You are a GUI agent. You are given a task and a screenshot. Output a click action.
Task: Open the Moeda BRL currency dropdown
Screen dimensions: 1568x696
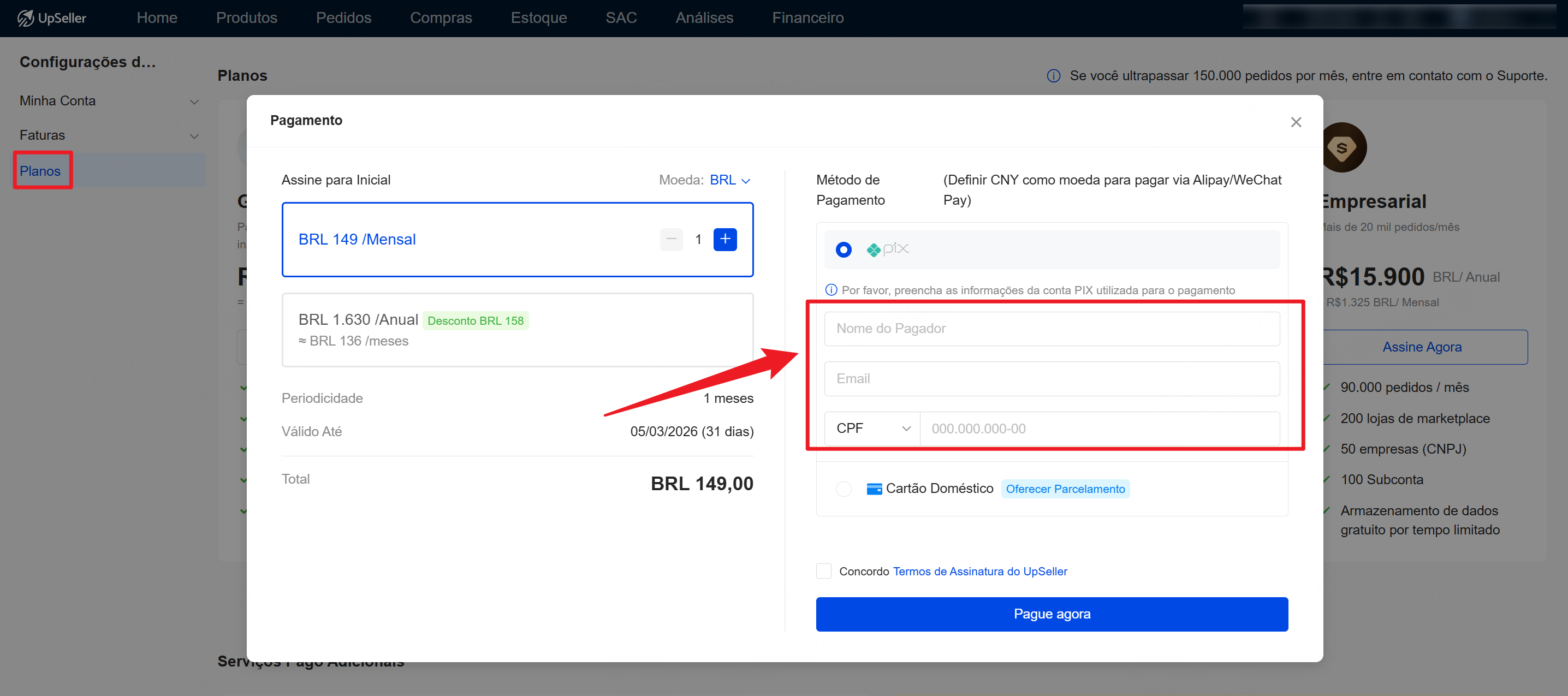click(729, 180)
